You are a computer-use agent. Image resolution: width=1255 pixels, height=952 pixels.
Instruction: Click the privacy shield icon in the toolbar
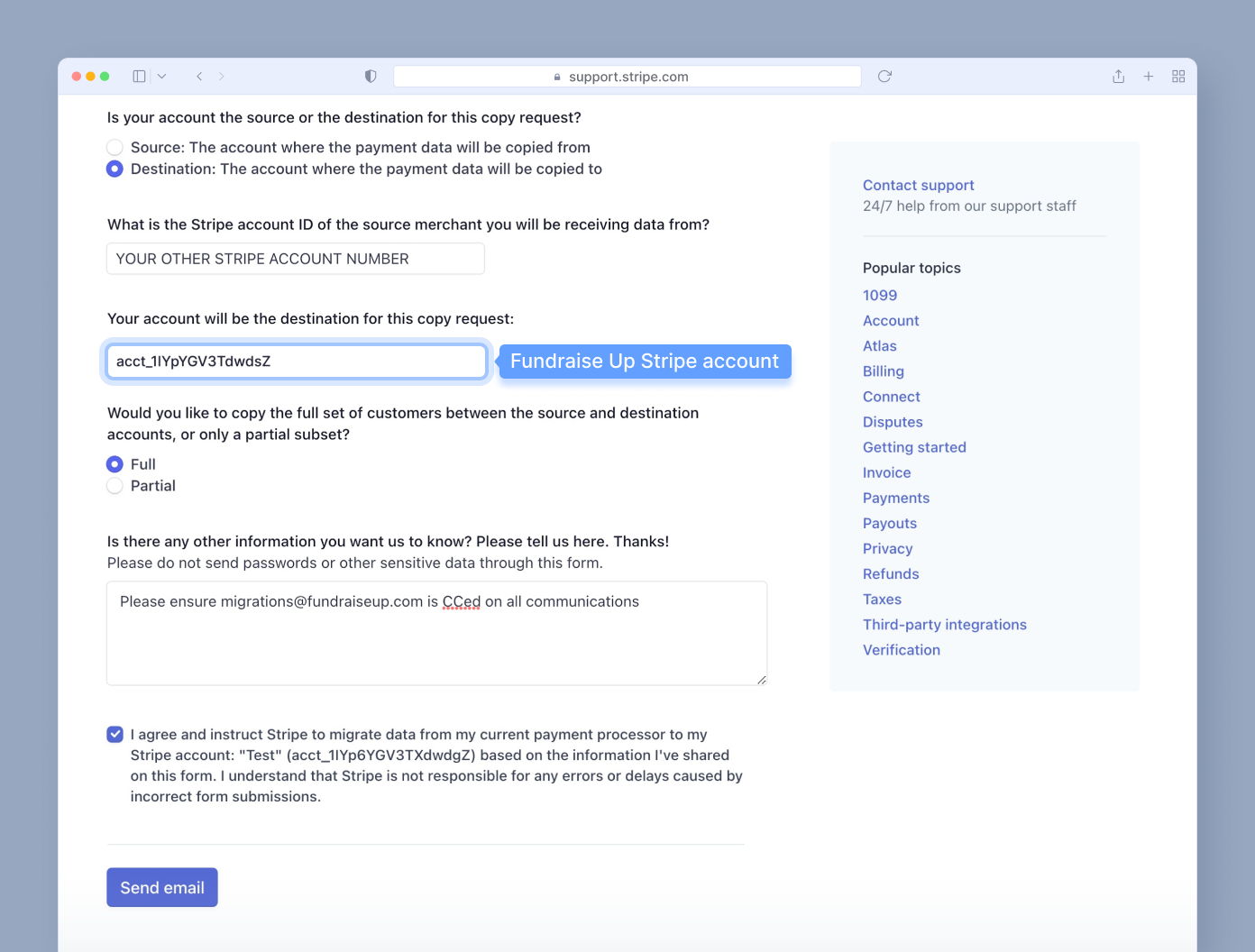[370, 76]
